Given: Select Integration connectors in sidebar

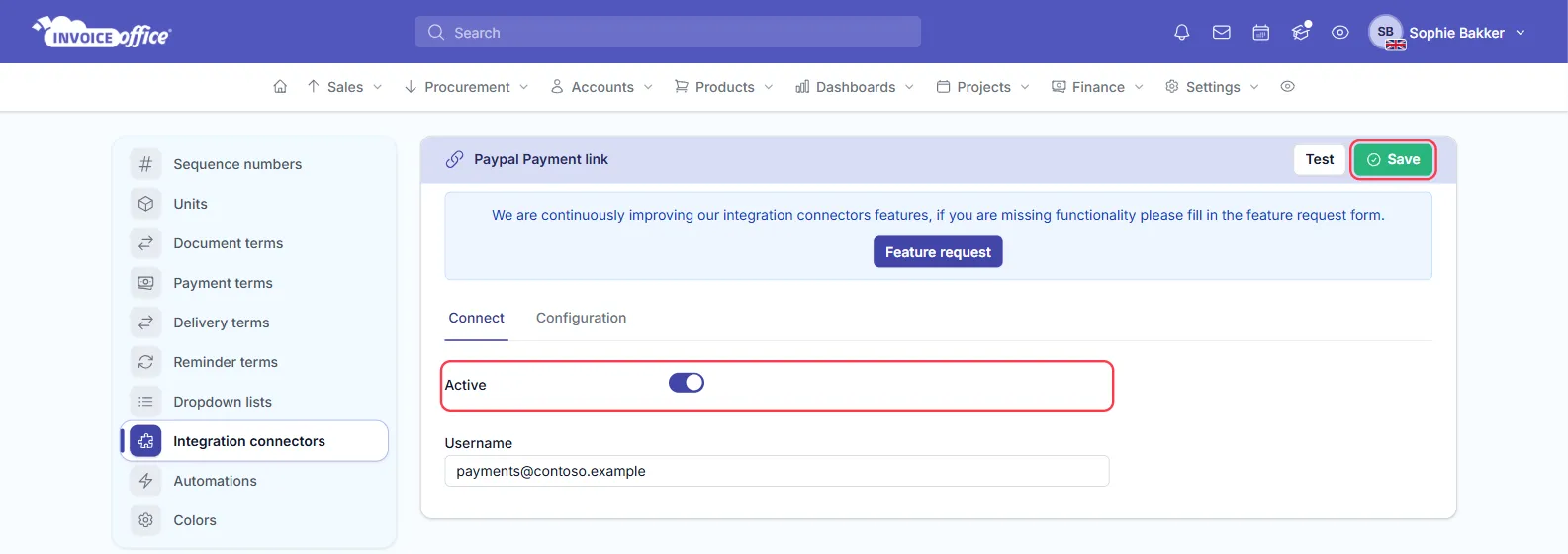Looking at the screenshot, I should pyautogui.click(x=254, y=441).
